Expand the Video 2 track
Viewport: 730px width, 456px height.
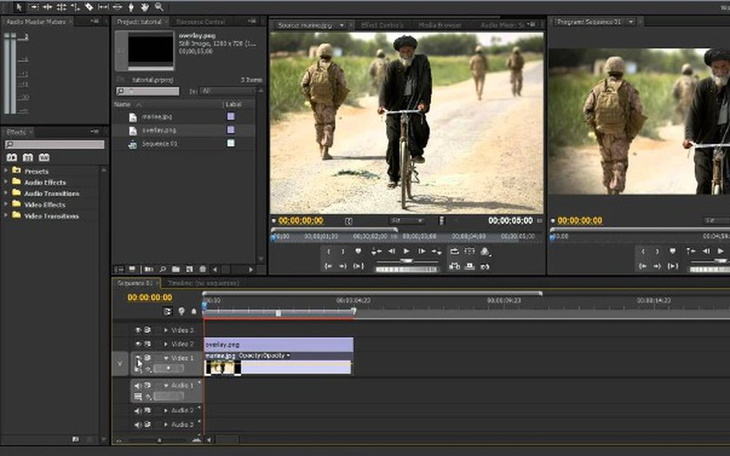click(166, 344)
